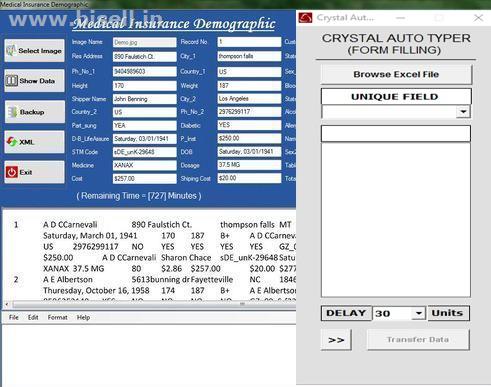Click the left arrow of the horizontal scrollbar
This screenshot has height=387, width=491.
7,304
